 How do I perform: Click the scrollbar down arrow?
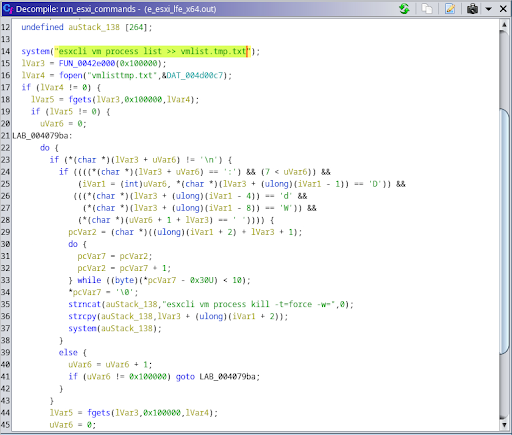pos(504,425)
